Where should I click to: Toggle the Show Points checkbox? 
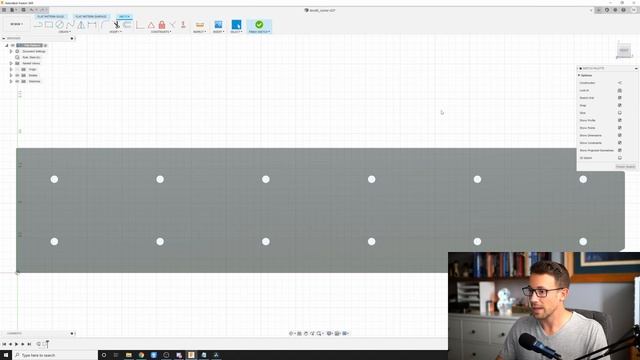[620, 128]
